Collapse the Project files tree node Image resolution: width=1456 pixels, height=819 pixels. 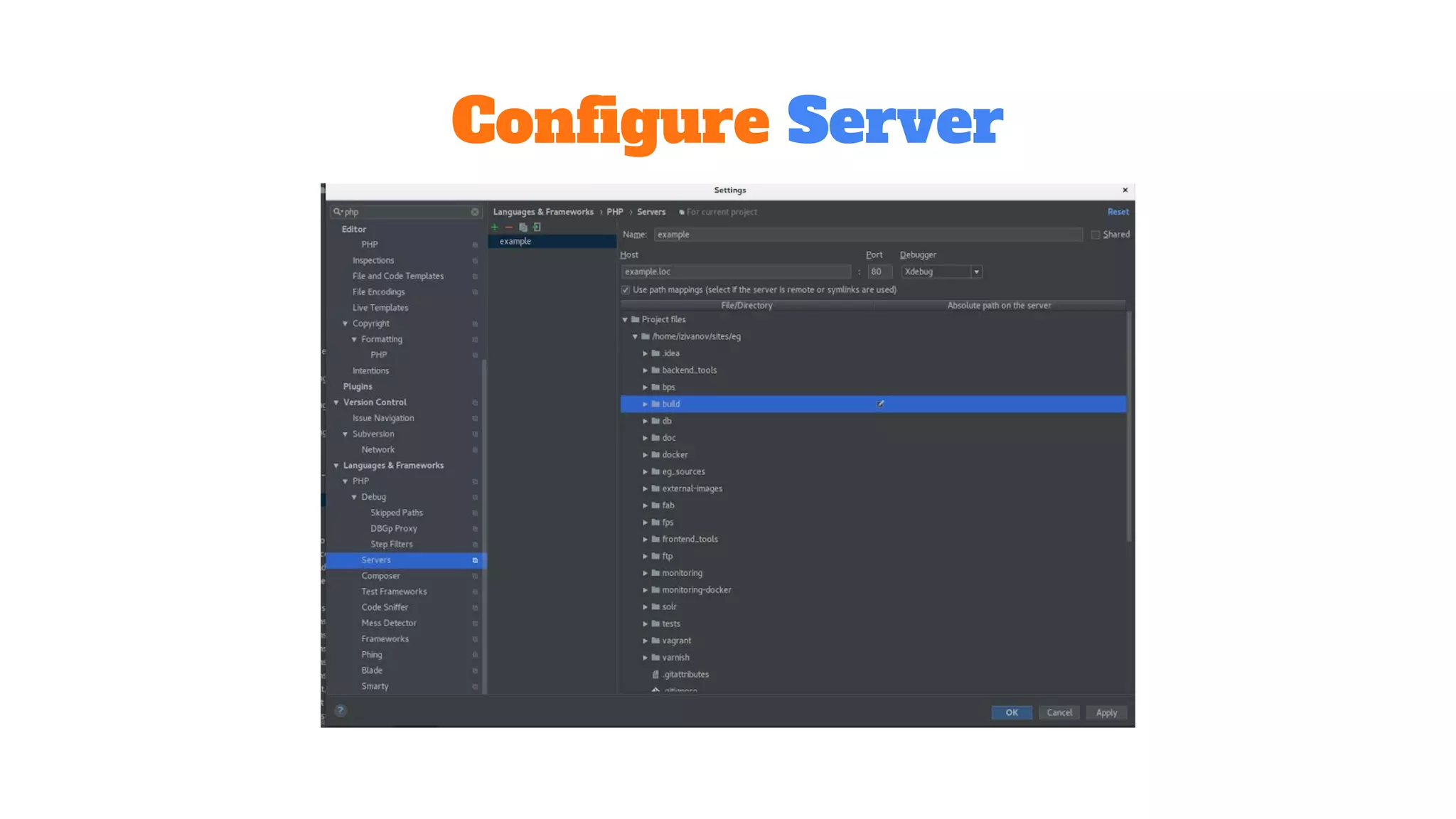(625, 320)
